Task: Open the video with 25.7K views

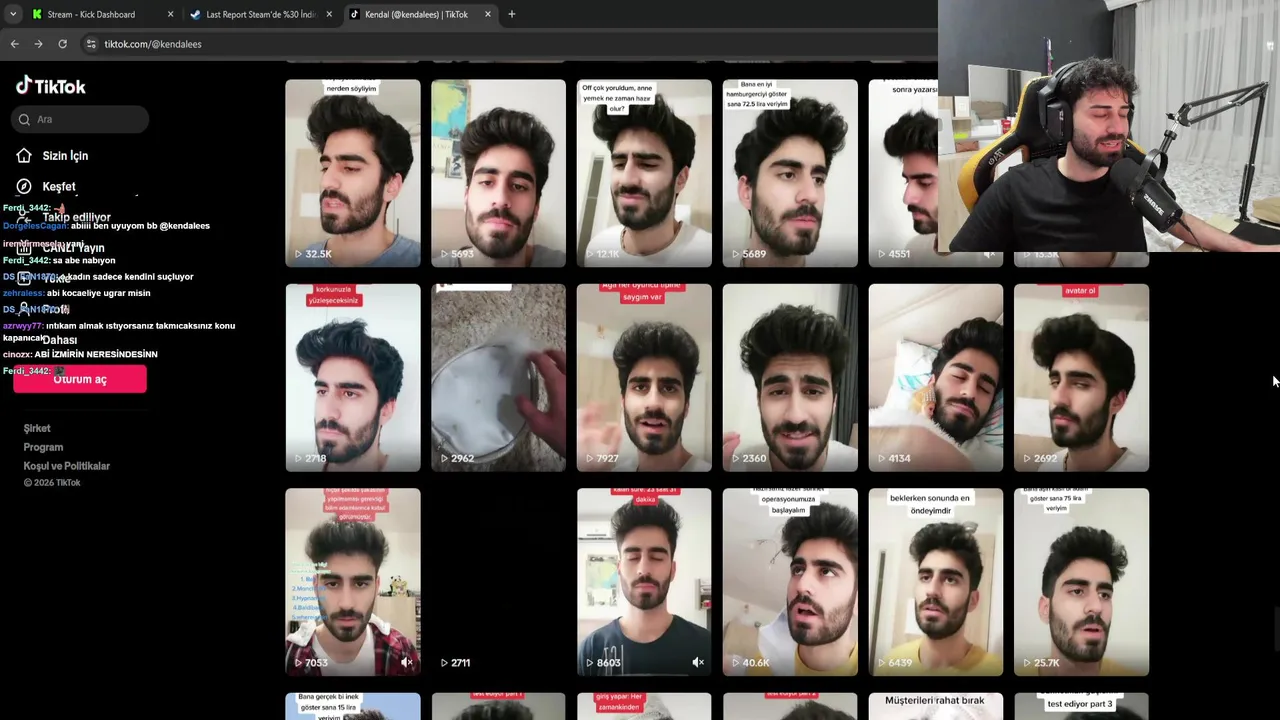Action: pyautogui.click(x=1082, y=582)
